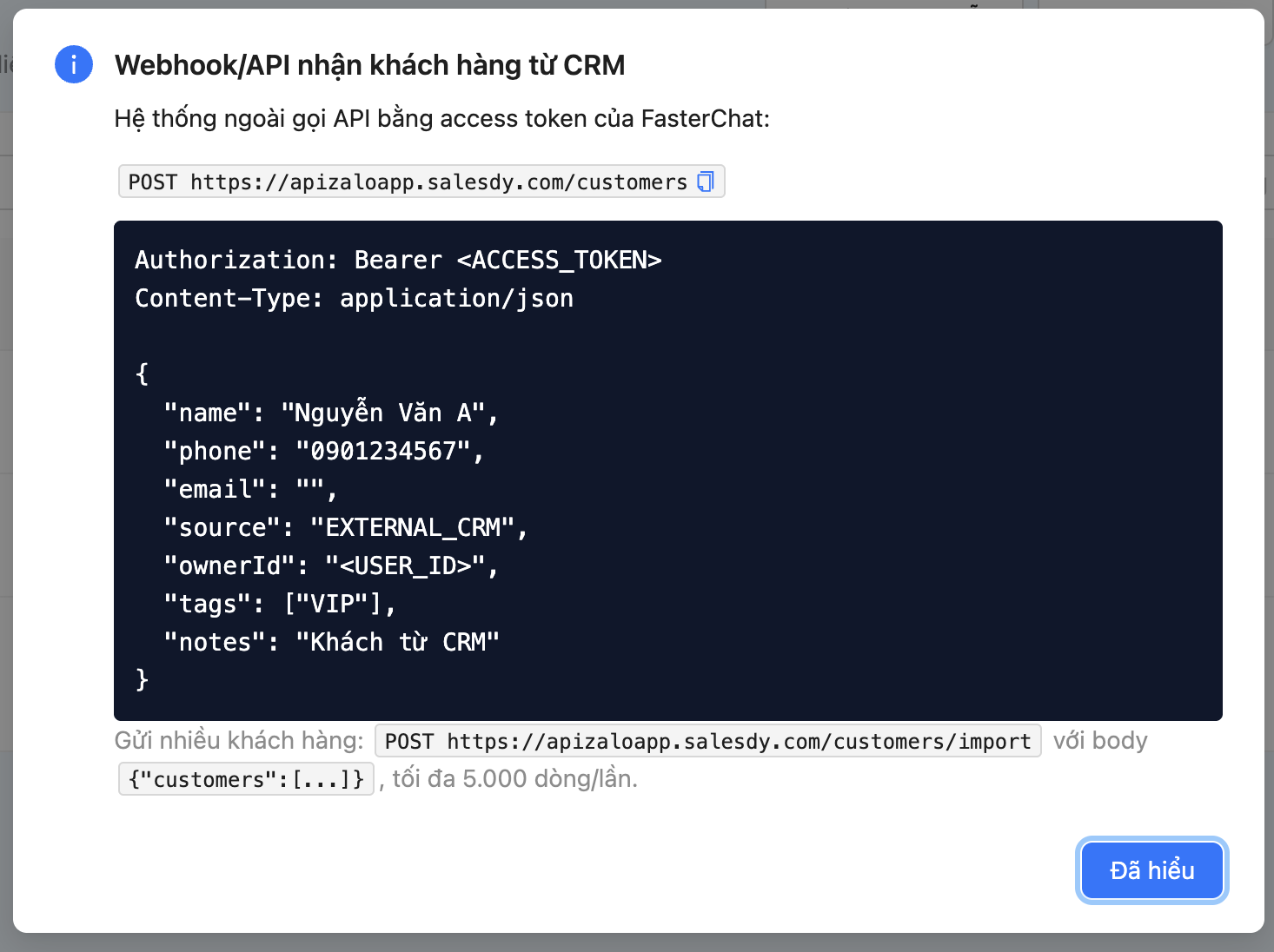1274x952 pixels.
Task: Click the "Hệ thống ngoài gọi API" description
Action: 441,118
